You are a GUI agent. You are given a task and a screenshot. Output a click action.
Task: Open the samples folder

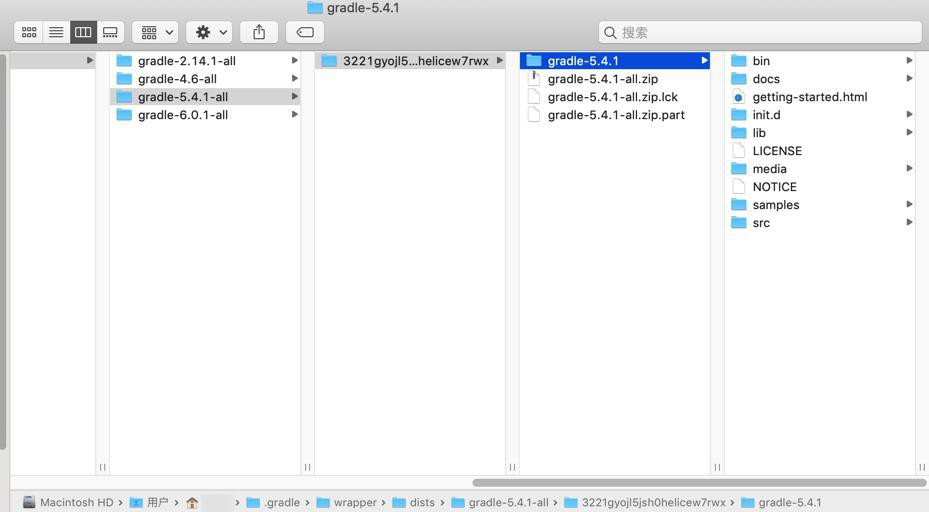(819, 205)
